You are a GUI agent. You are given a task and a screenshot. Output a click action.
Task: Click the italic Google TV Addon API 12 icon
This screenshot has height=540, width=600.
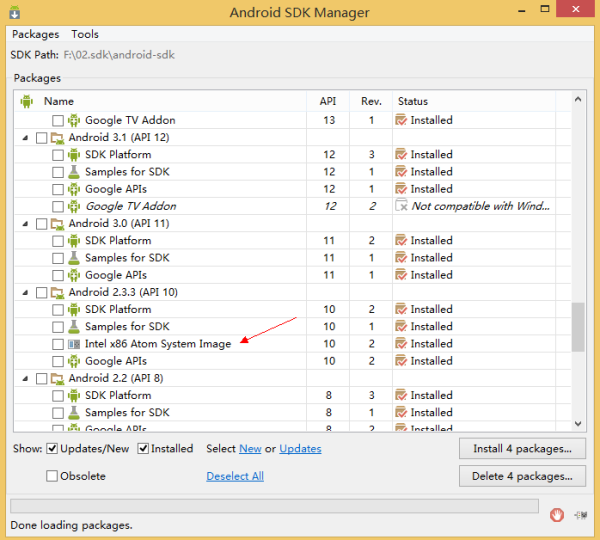[x=74, y=206]
